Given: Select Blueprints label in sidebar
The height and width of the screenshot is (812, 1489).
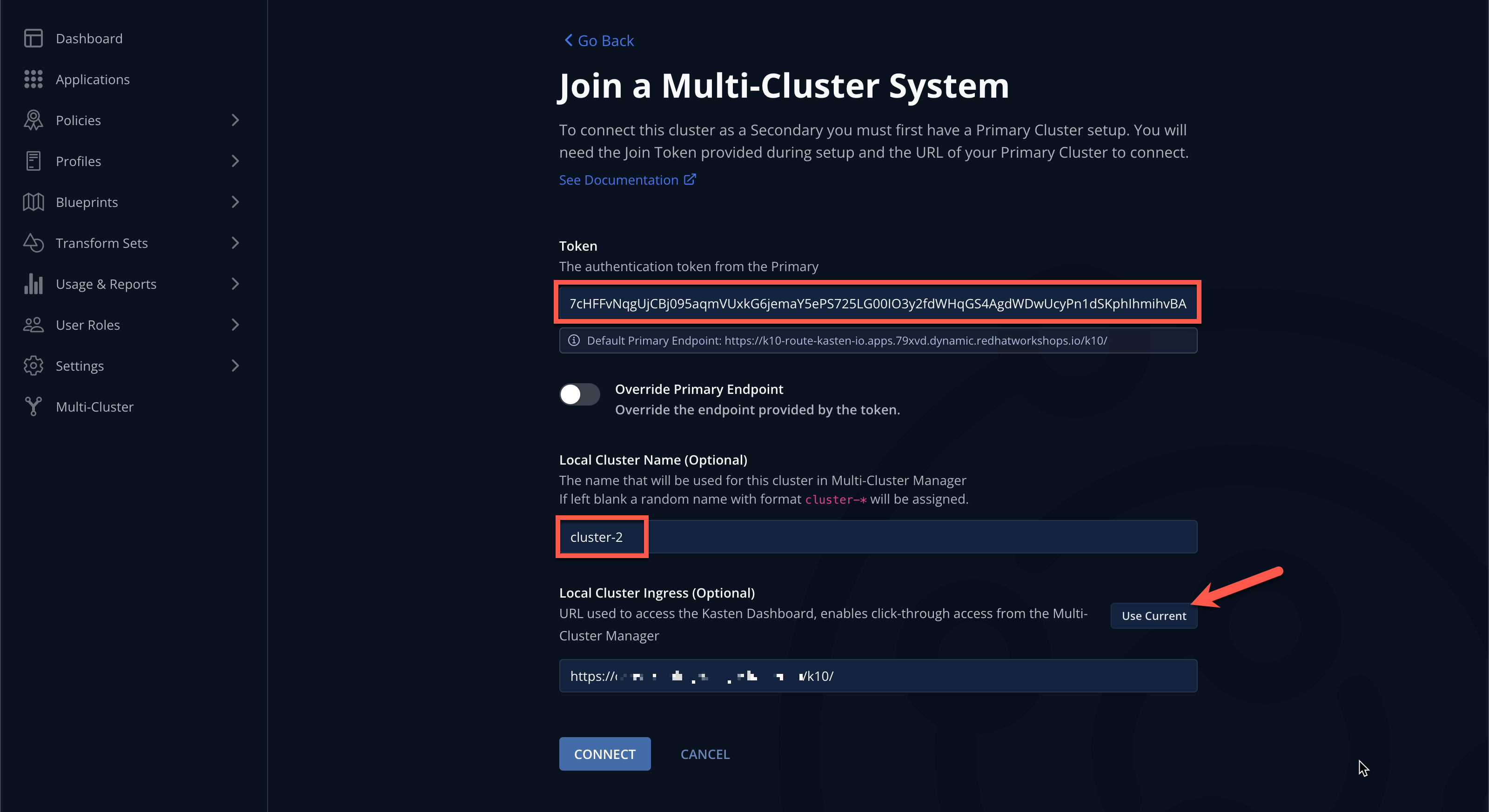Looking at the screenshot, I should [87, 202].
